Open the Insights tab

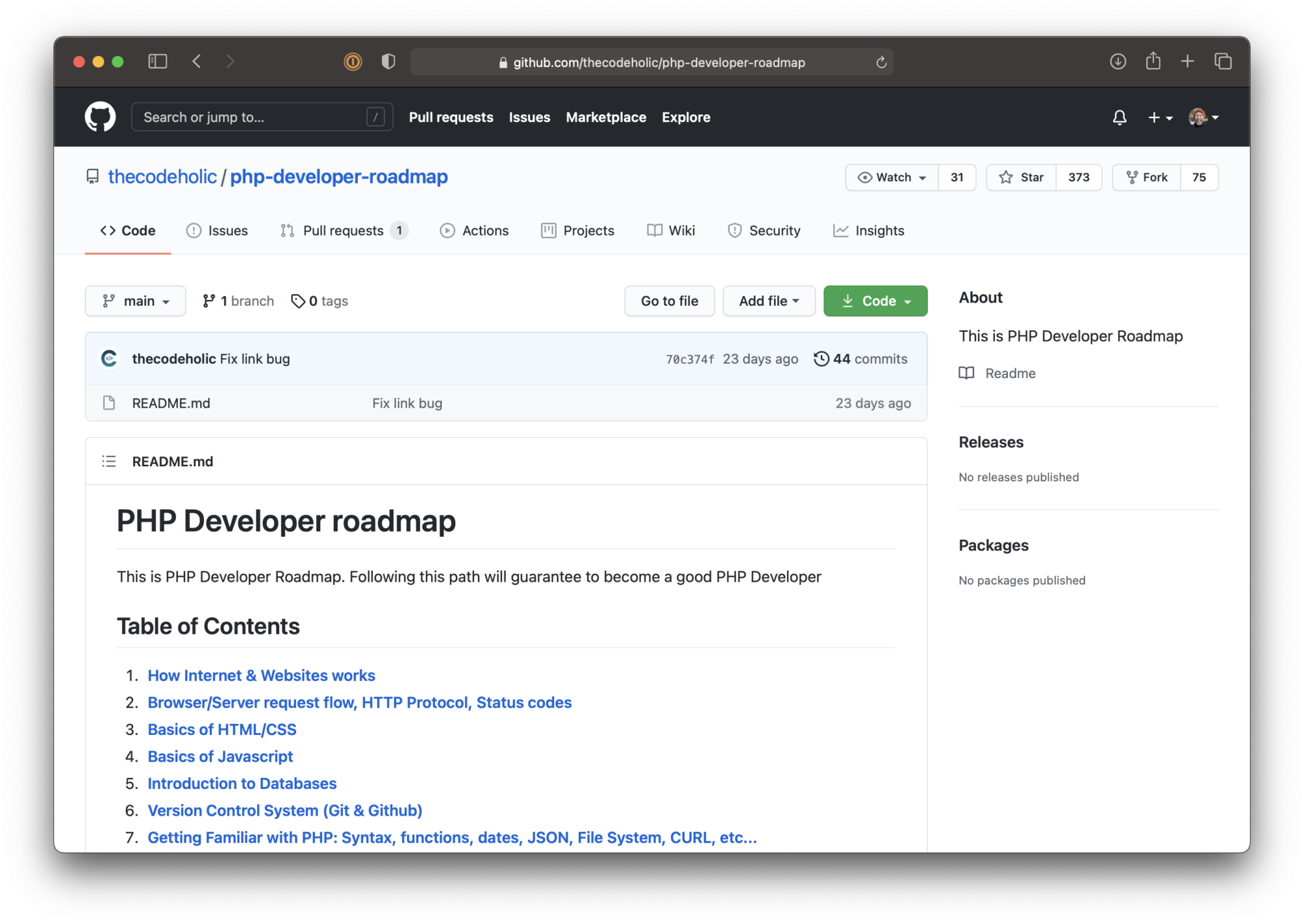coord(868,230)
